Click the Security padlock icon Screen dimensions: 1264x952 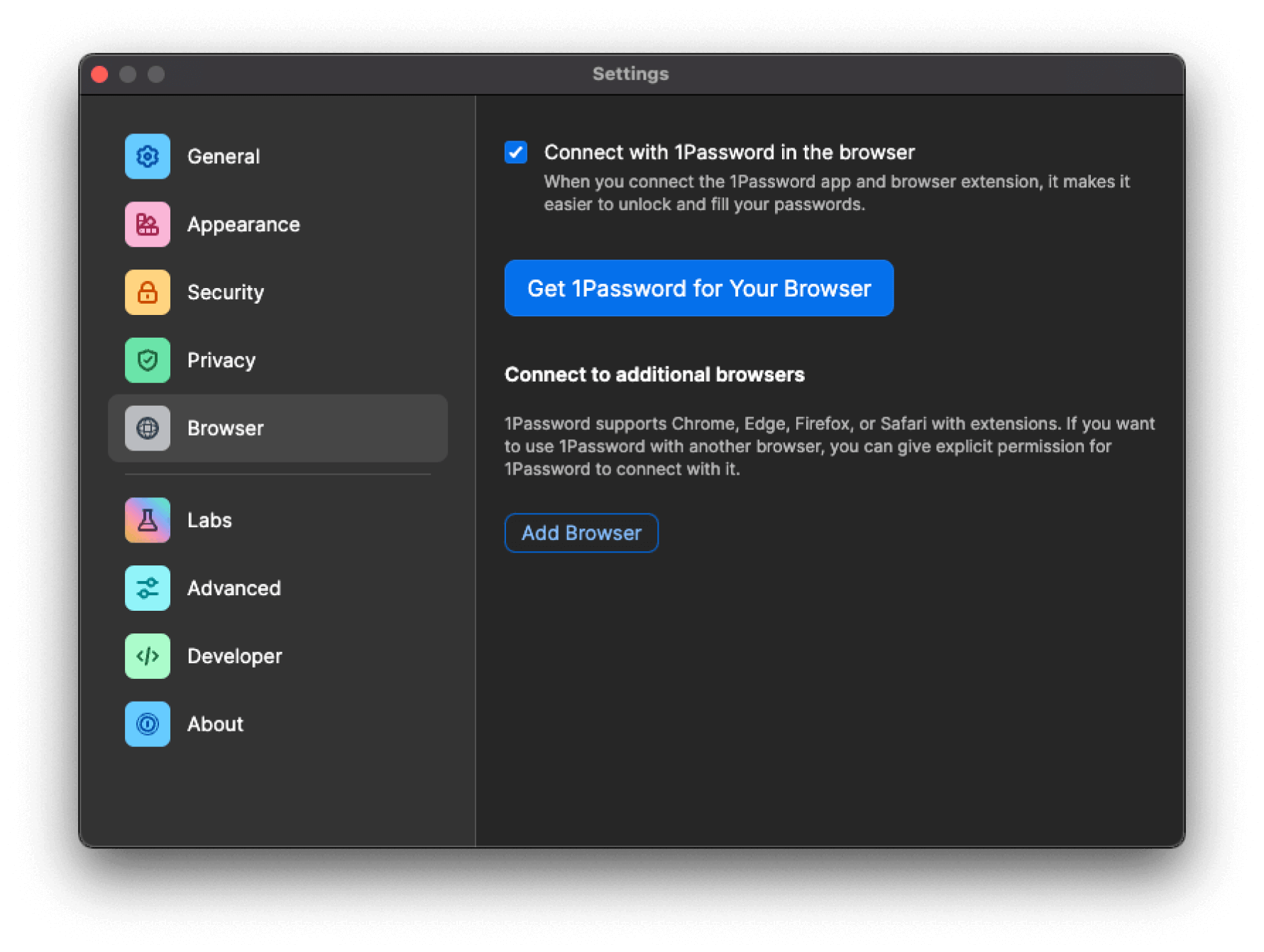point(147,292)
